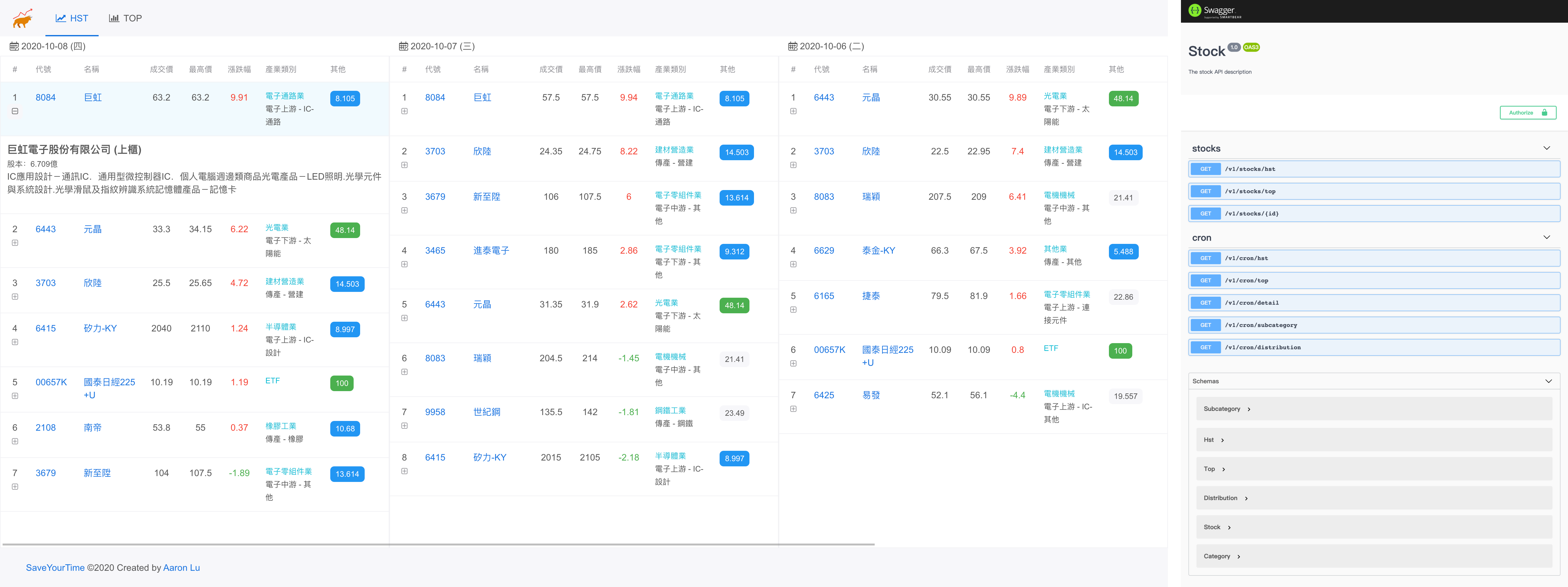The image size is (1568, 587).
Task: Collapse the expanded 巨虹 row on 2020-10-08
Action: click(x=15, y=111)
